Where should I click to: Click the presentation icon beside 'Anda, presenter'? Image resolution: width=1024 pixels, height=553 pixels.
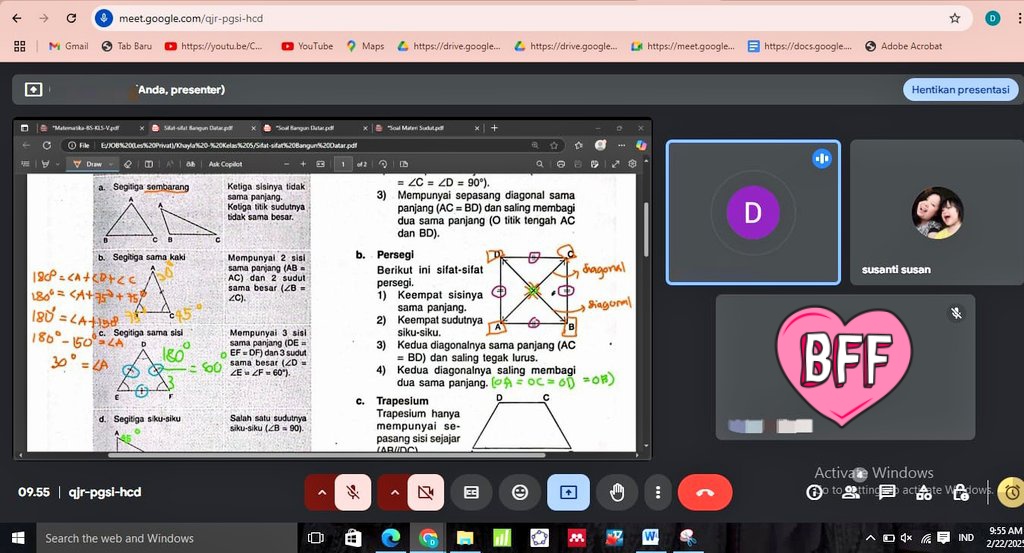tap(33, 89)
